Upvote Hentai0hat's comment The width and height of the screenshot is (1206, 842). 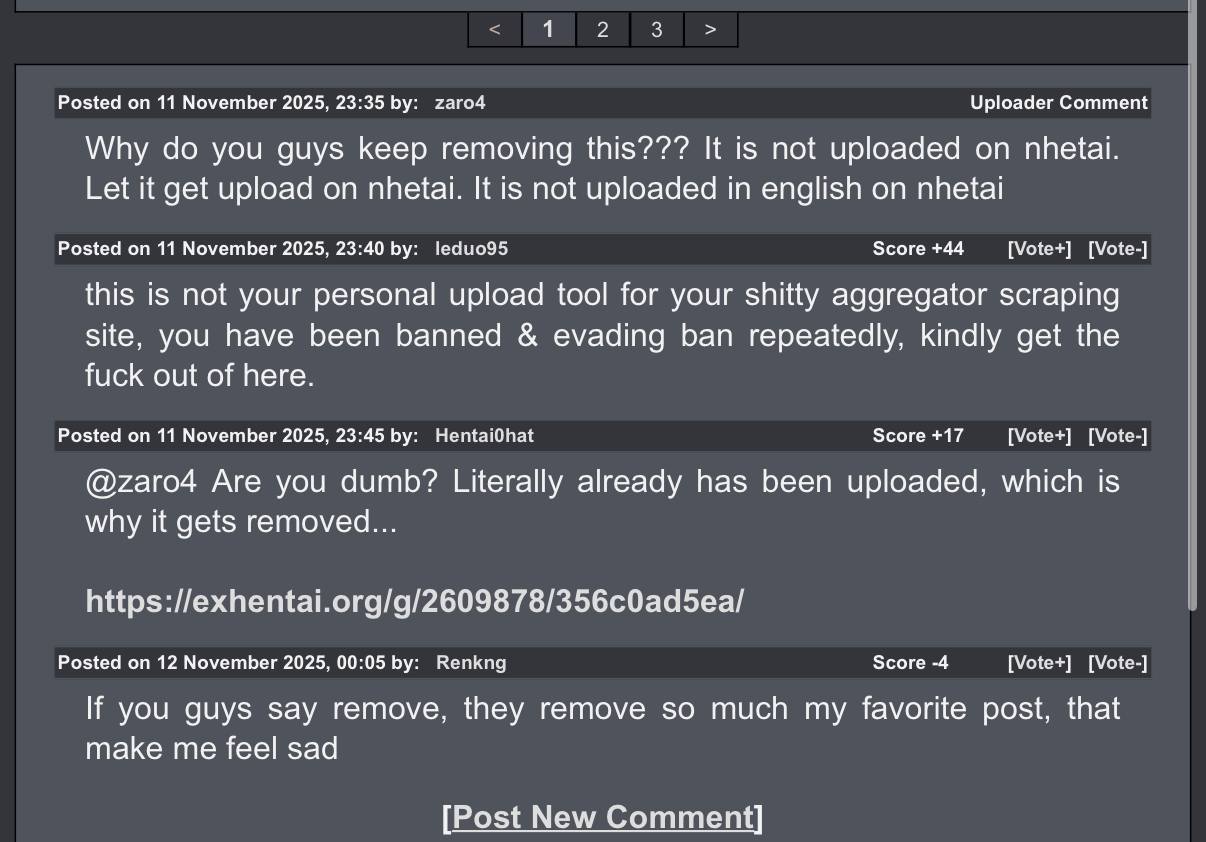(1039, 436)
